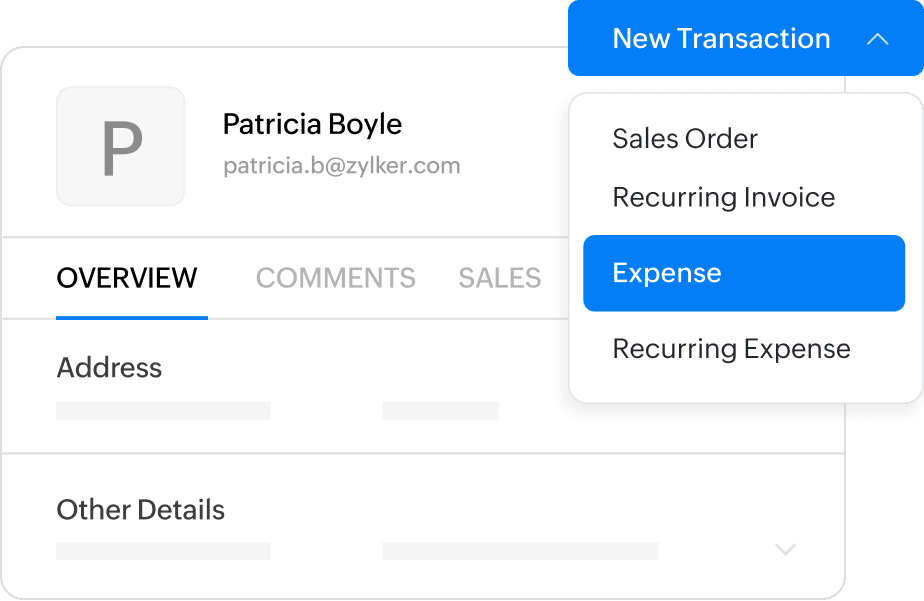Click the second Address placeholder field
924x601 pixels.
click(x=440, y=410)
